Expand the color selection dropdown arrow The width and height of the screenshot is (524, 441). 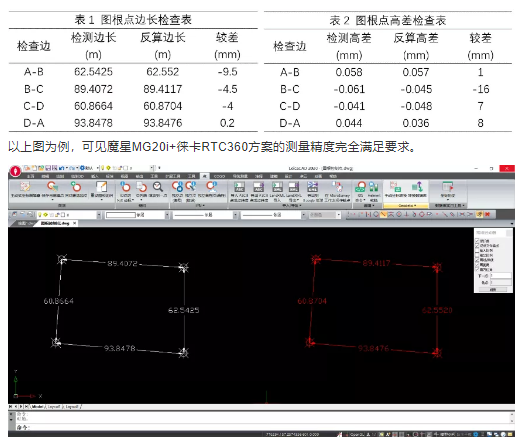(x=167, y=215)
